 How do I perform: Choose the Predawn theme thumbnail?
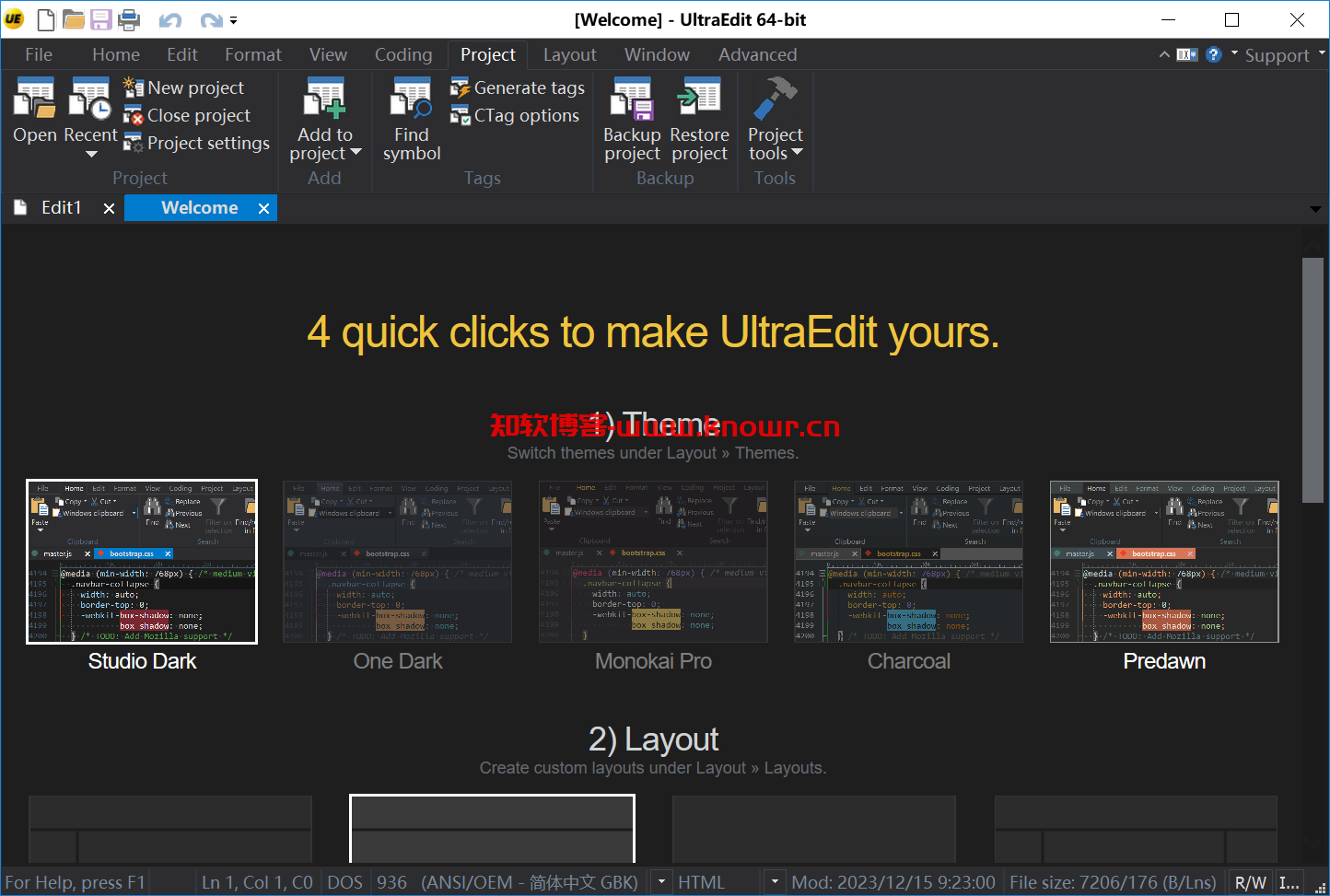(x=1164, y=562)
